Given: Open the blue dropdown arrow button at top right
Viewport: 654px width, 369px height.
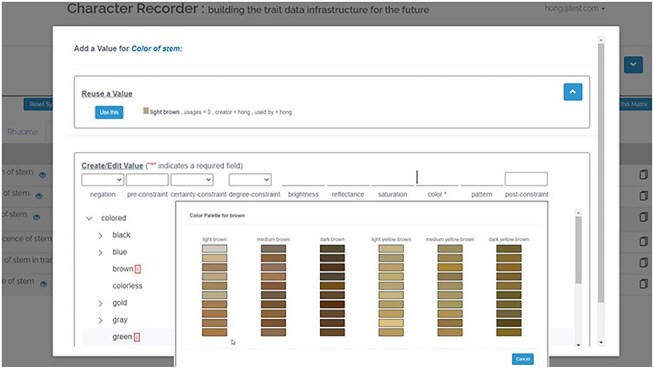Looking at the screenshot, I should pyautogui.click(x=633, y=65).
